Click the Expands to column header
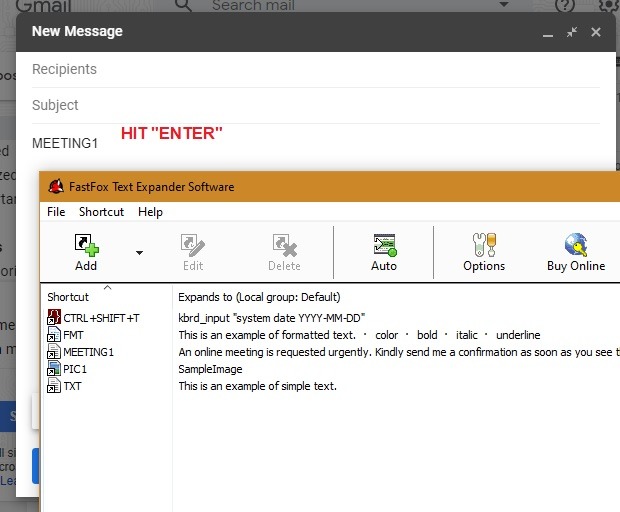This screenshot has width=620, height=512. [259, 297]
